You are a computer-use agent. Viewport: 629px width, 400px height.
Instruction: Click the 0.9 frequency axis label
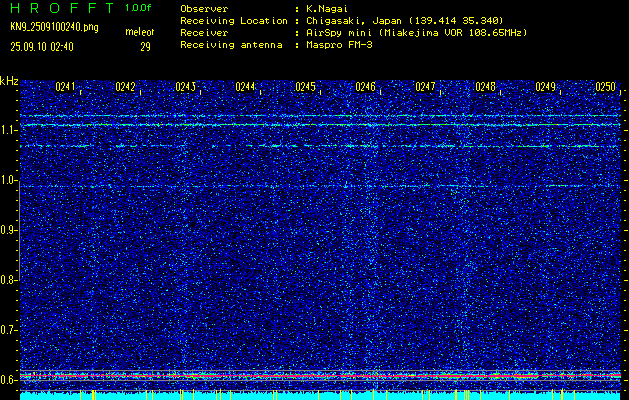(x=8, y=230)
